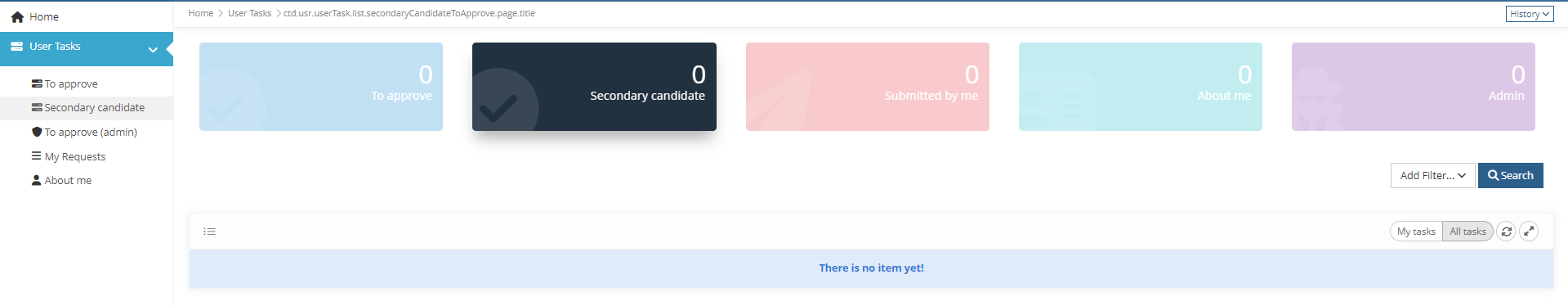Viewport: 1568px width, 306px height.
Task: Click the expand fullscreen icon button
Action: click(1529, 232)
